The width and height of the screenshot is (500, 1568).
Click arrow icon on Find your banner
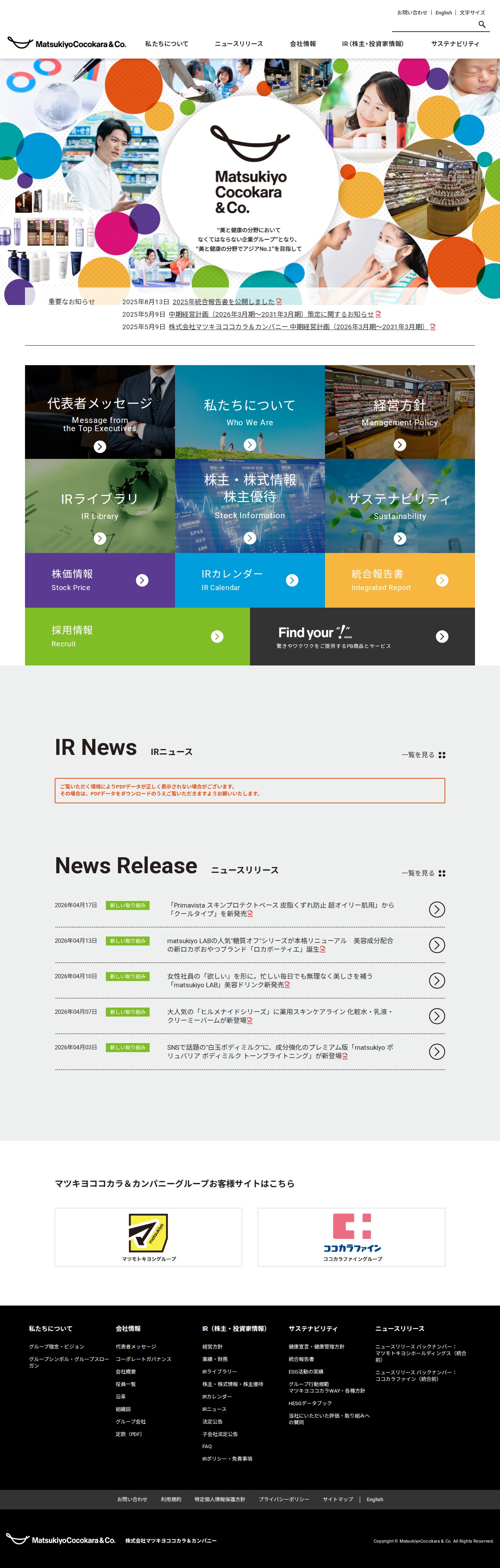tap(442, 637)
